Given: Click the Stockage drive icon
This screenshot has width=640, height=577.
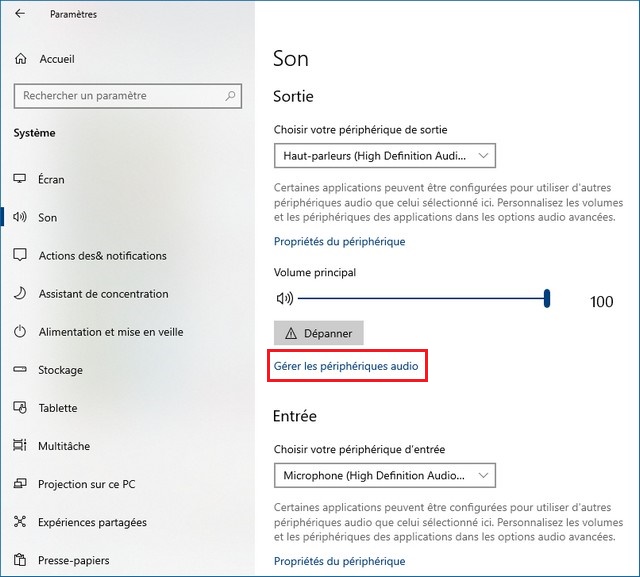Looking at the screenshot, I should tap(20, 370).
